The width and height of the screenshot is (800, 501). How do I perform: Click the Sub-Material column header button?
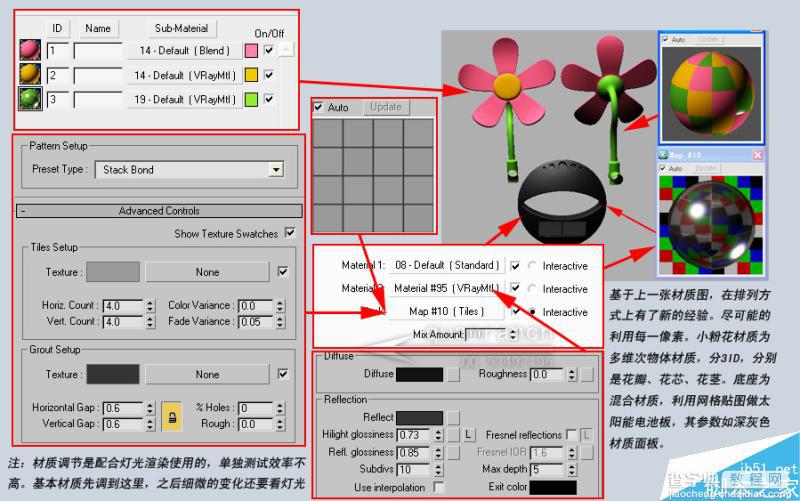click(181, 29)
